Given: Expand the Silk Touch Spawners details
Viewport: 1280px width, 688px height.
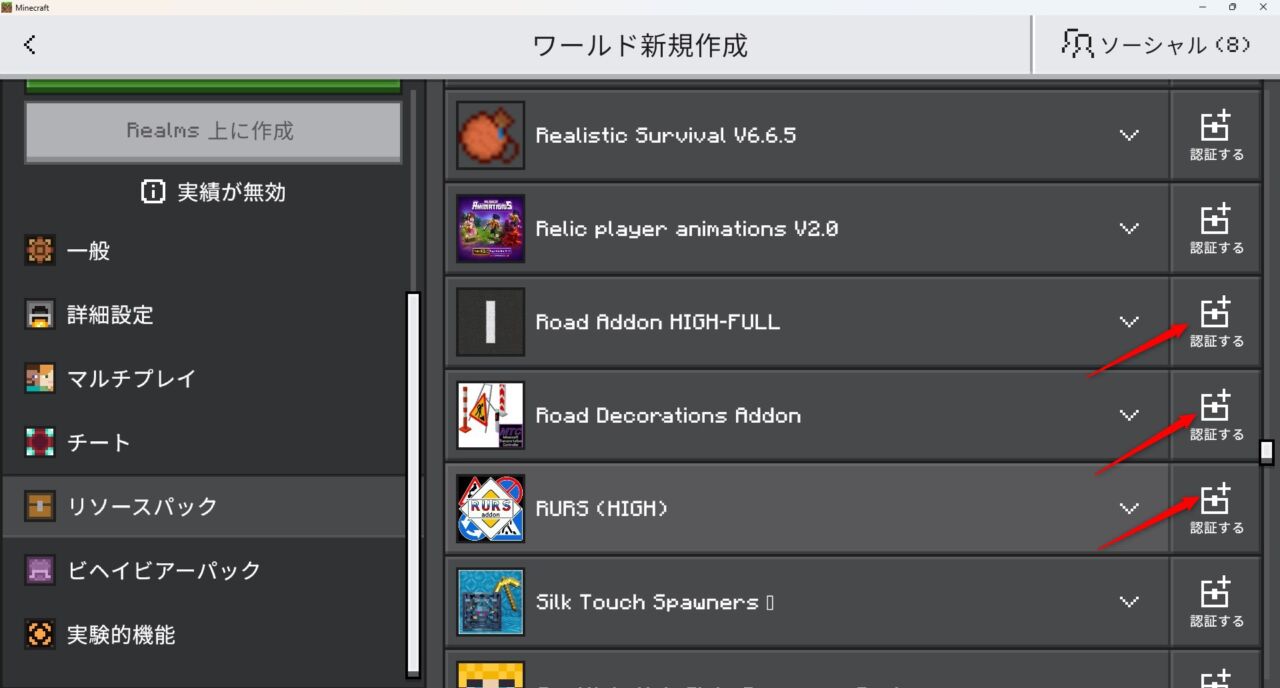Looking at the screenshot, I should coord(1129,601).
